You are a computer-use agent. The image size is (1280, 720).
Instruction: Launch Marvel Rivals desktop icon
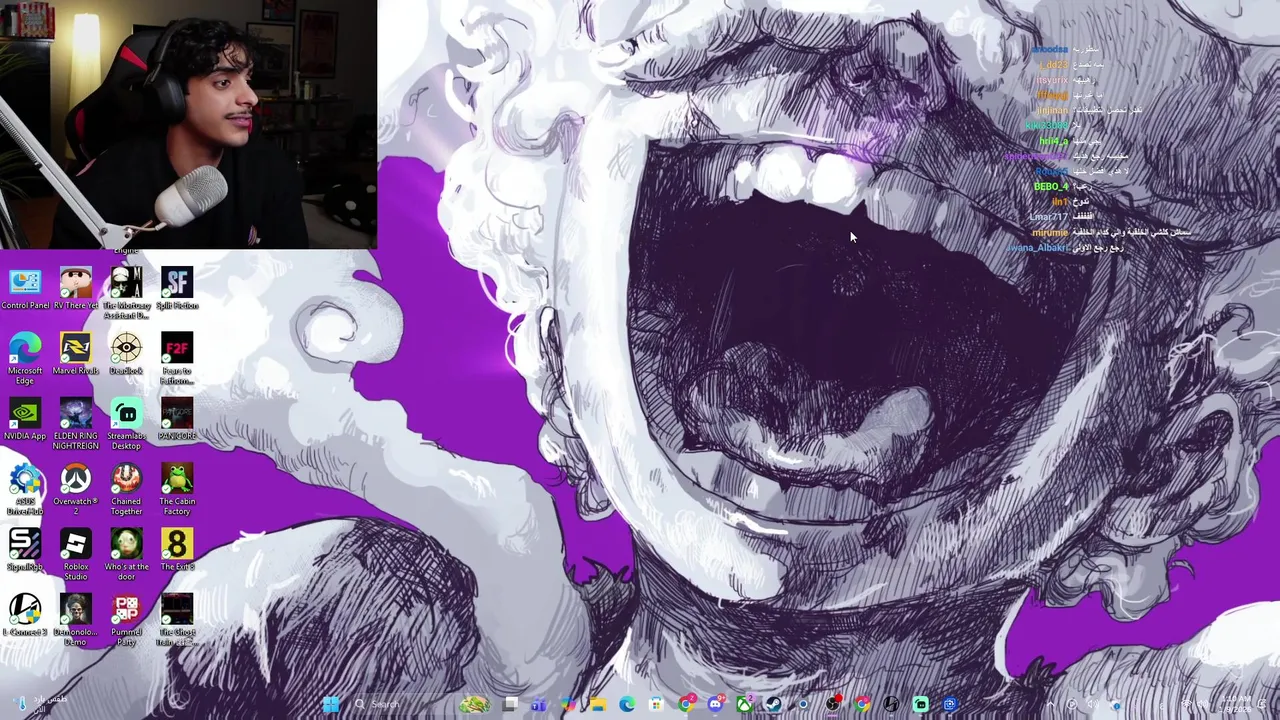75,355
